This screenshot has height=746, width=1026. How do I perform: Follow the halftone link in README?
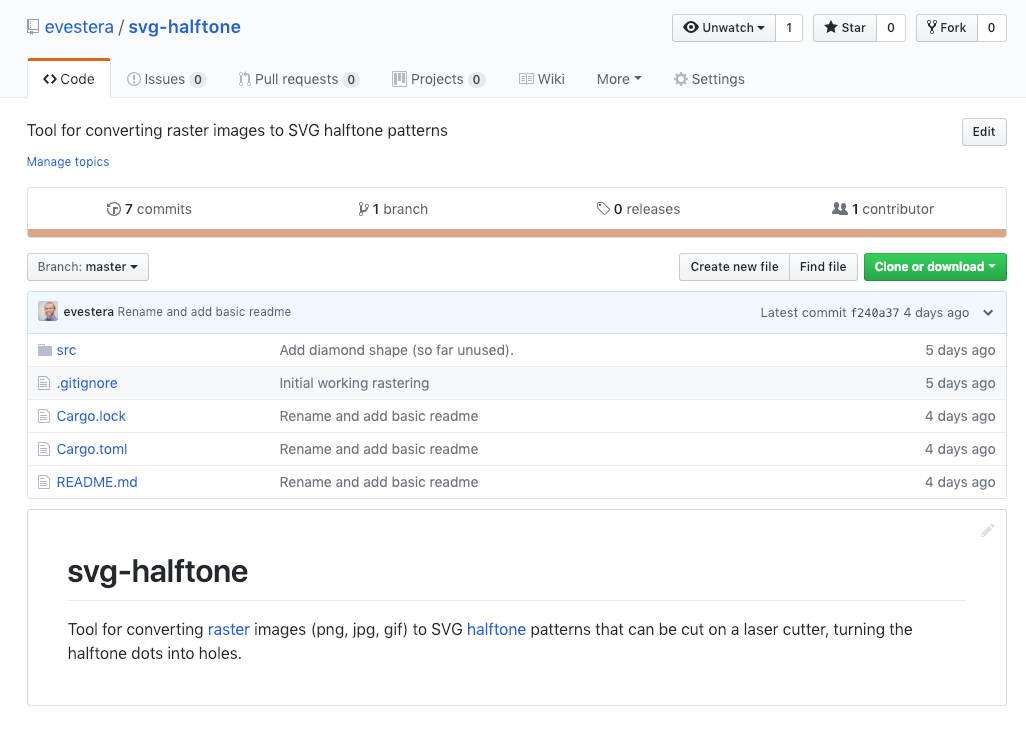click(x=496, y=630)
